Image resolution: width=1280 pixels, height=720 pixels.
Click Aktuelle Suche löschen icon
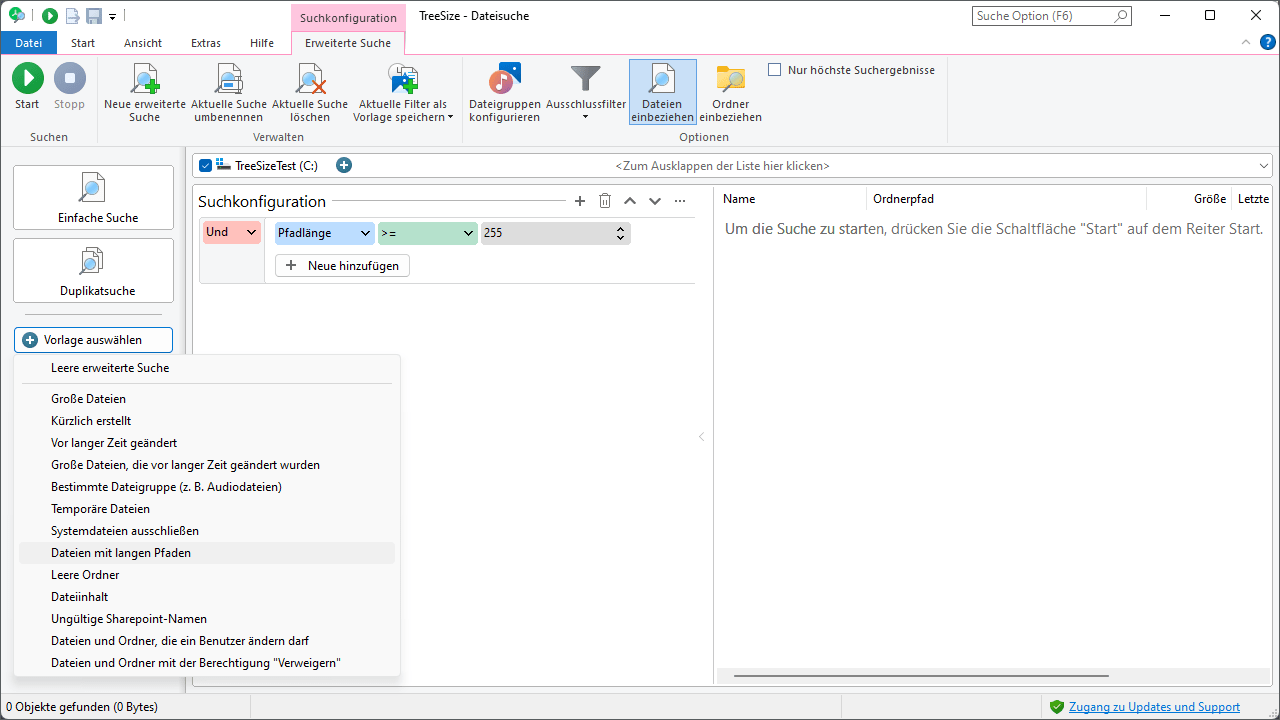[310, 79]
